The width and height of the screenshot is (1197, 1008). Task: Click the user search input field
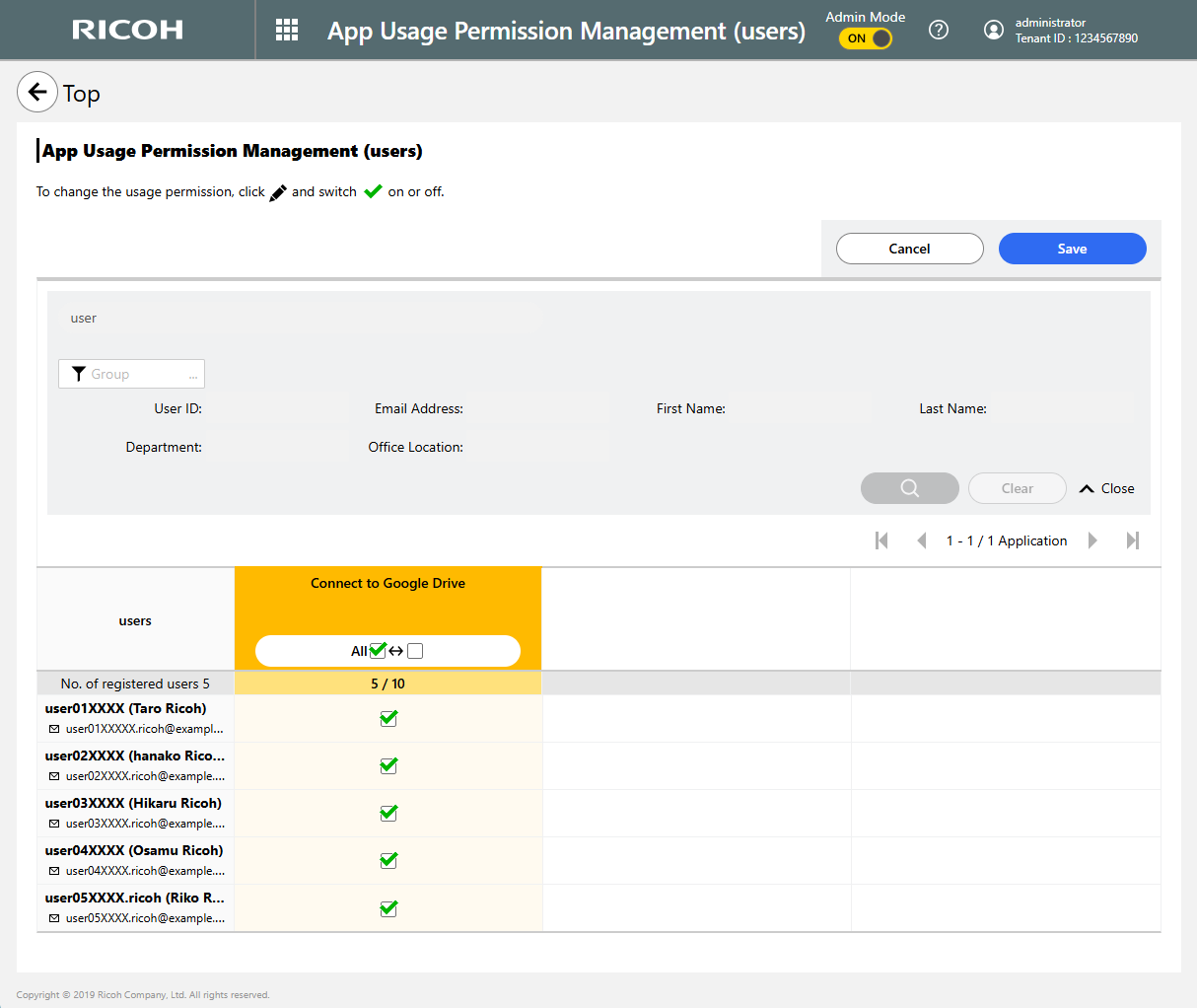click(x=296, y=319)
